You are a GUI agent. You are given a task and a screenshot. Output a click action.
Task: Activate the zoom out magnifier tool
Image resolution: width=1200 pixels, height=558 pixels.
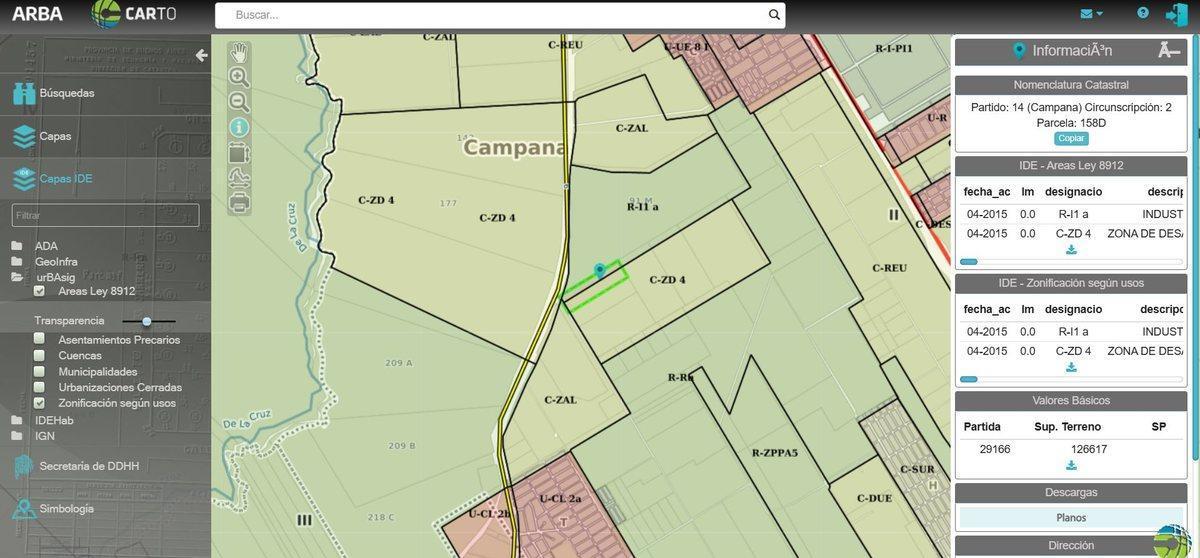click(x=239, y=102)
